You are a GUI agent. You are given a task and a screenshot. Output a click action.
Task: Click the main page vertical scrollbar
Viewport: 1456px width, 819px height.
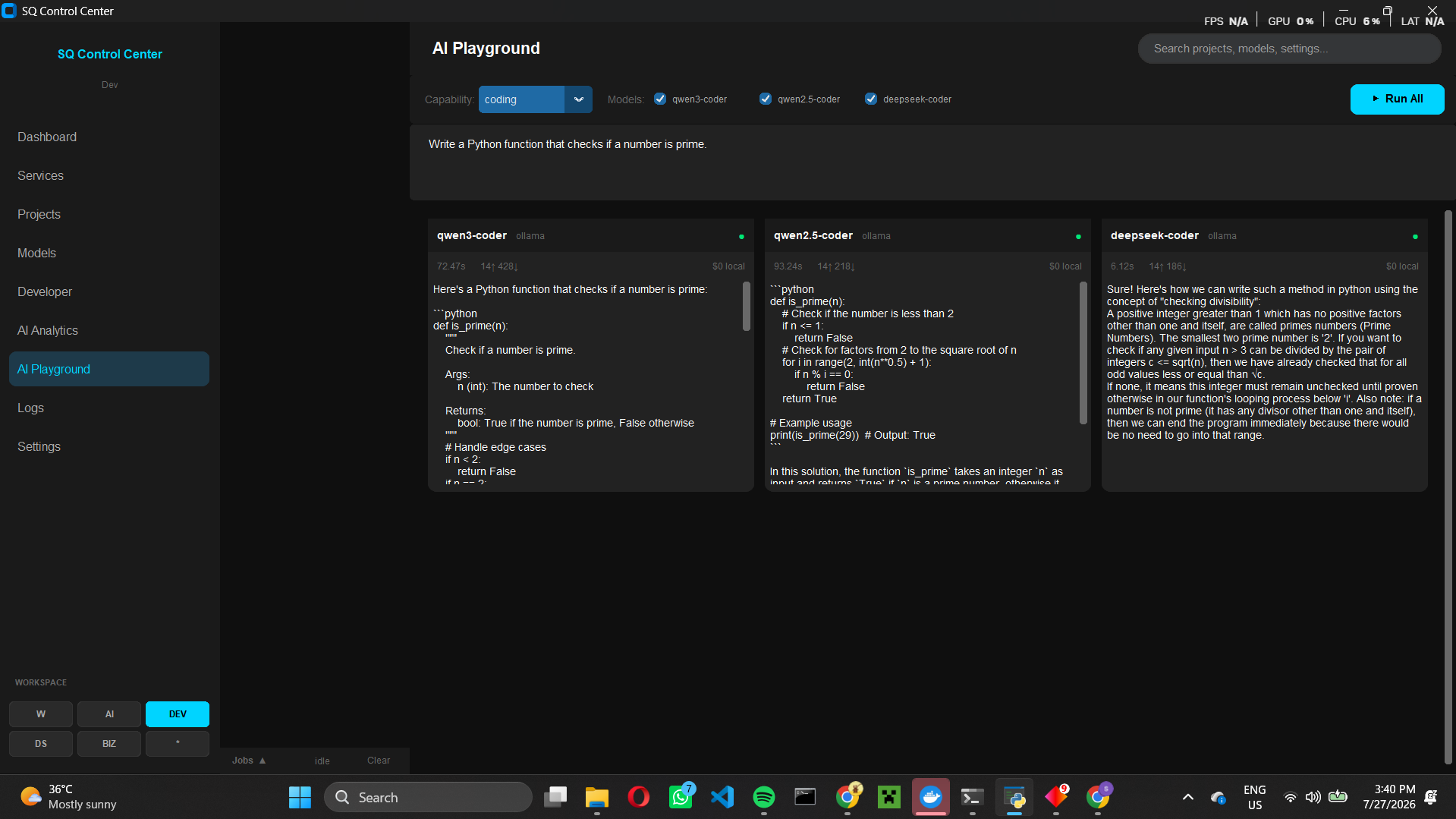pyautogui.click(x=1448, y=486)
